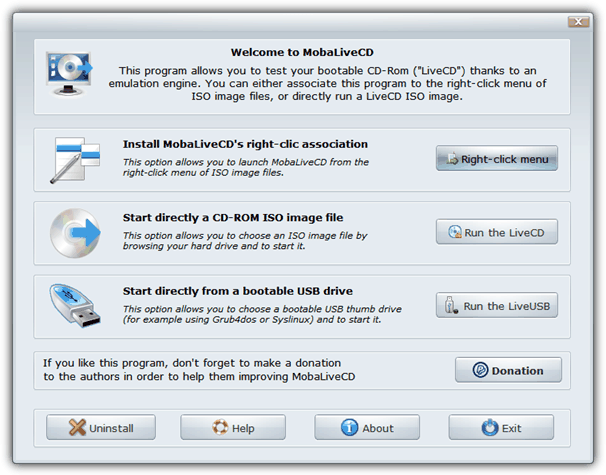Open the Donation button
This screenshot has width=606, height=475.
coord(508,370)
